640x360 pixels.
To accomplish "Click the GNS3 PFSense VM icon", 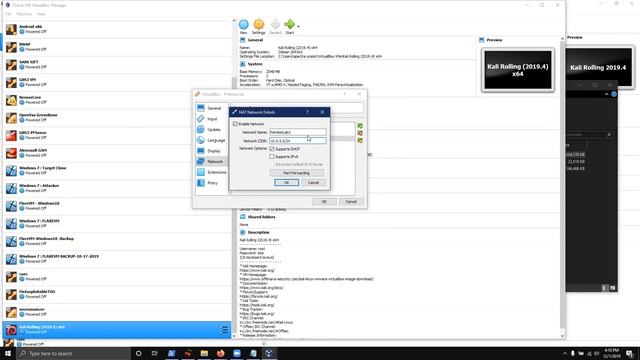I will click(x=11, y=135).
